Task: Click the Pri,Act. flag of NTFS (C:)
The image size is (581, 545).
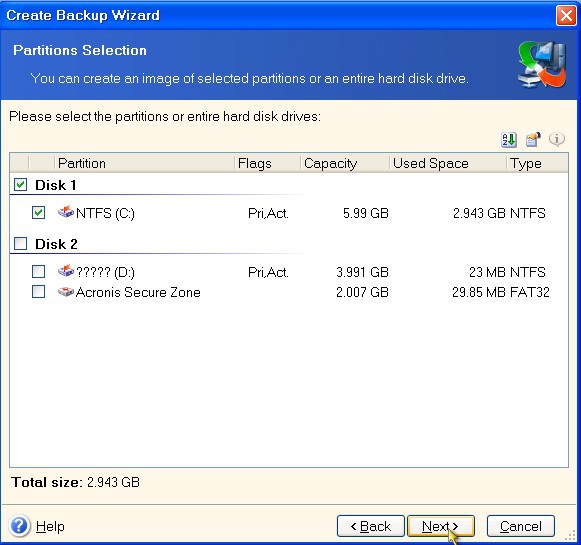Action: coord(268,213)
